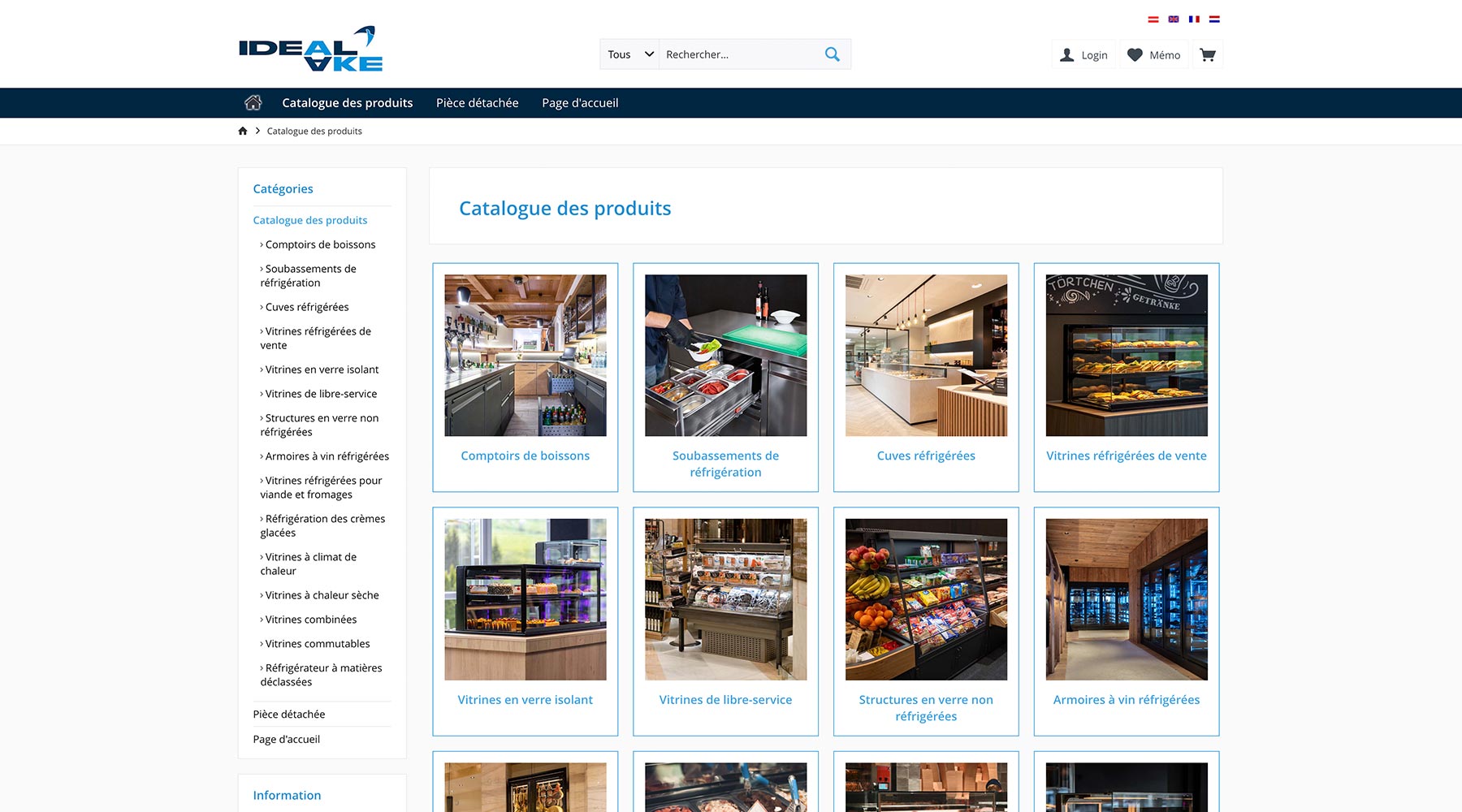Click the 'Catalogue des produits' breadcrumb link
Viewport: 1462px width, 812px height.
point(314,130)
